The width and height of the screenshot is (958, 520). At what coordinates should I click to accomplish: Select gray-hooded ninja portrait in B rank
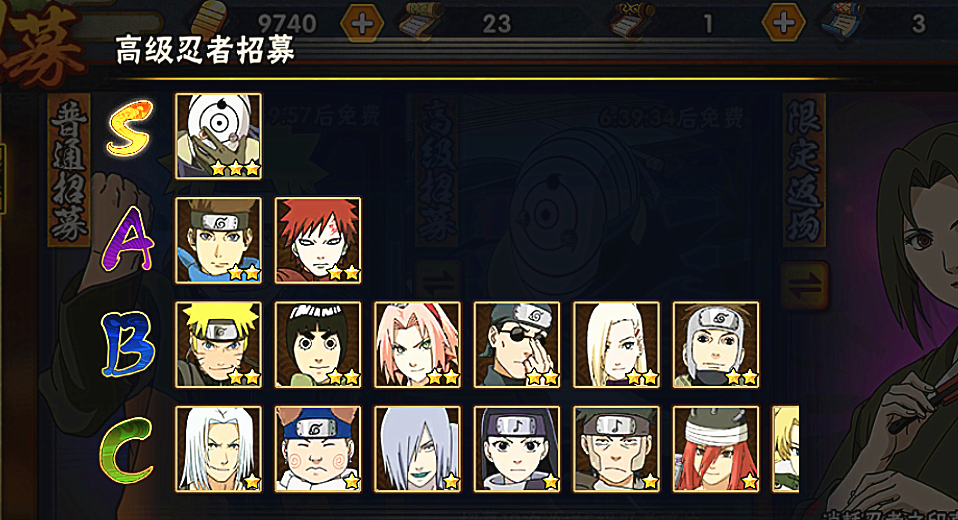coord(716,345)
